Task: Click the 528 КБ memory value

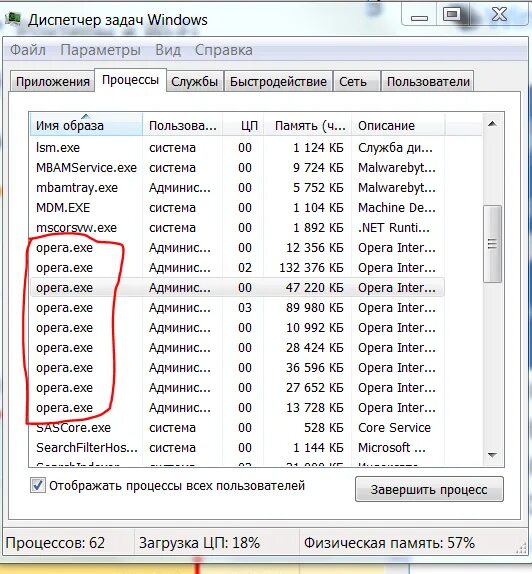Action: [324, 428]
